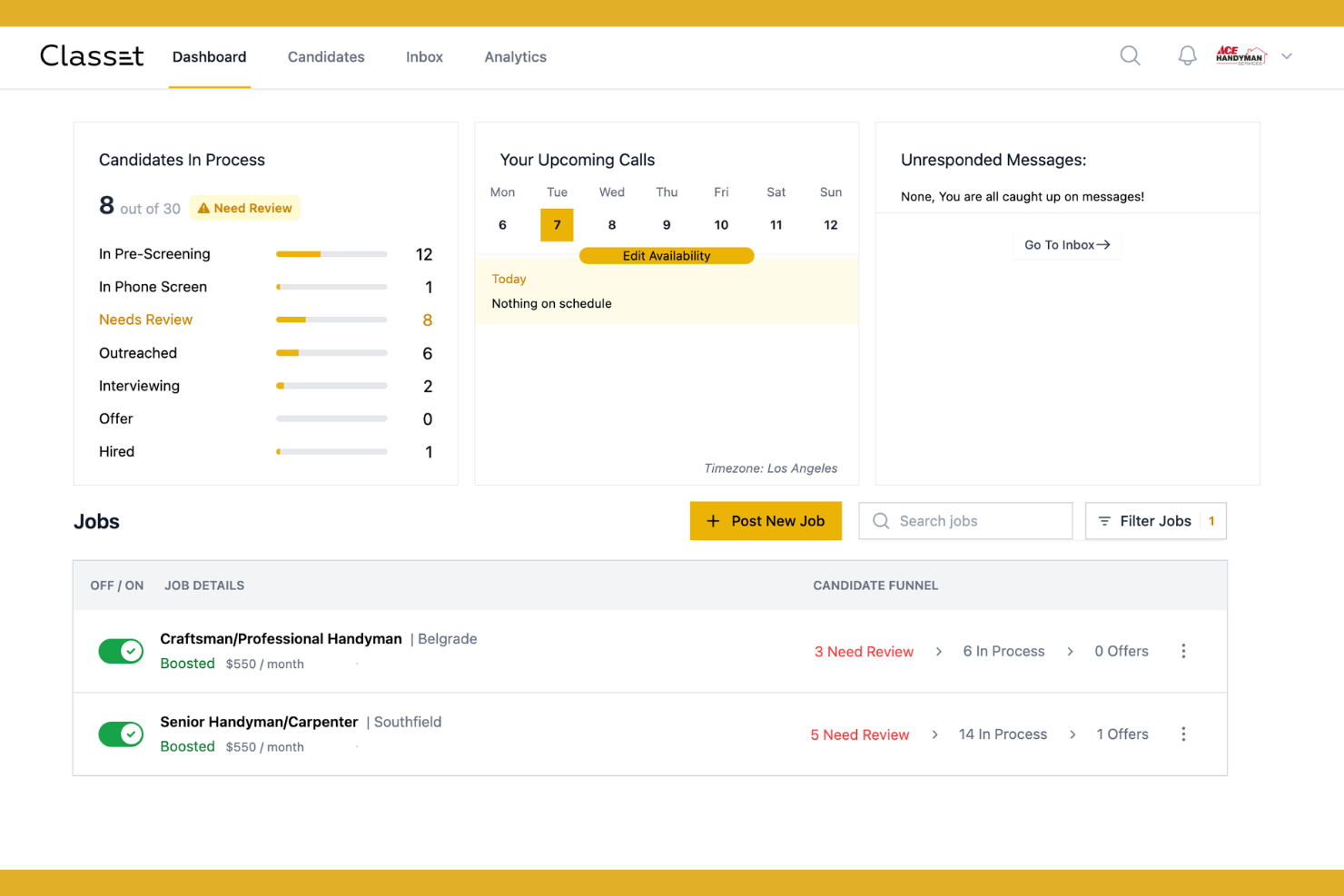Viewport: 1344px width, 896px height.
Task: Click the CANDIDATE FUNNEL column header
Action: pyautogui.click(x=875, y=586)
